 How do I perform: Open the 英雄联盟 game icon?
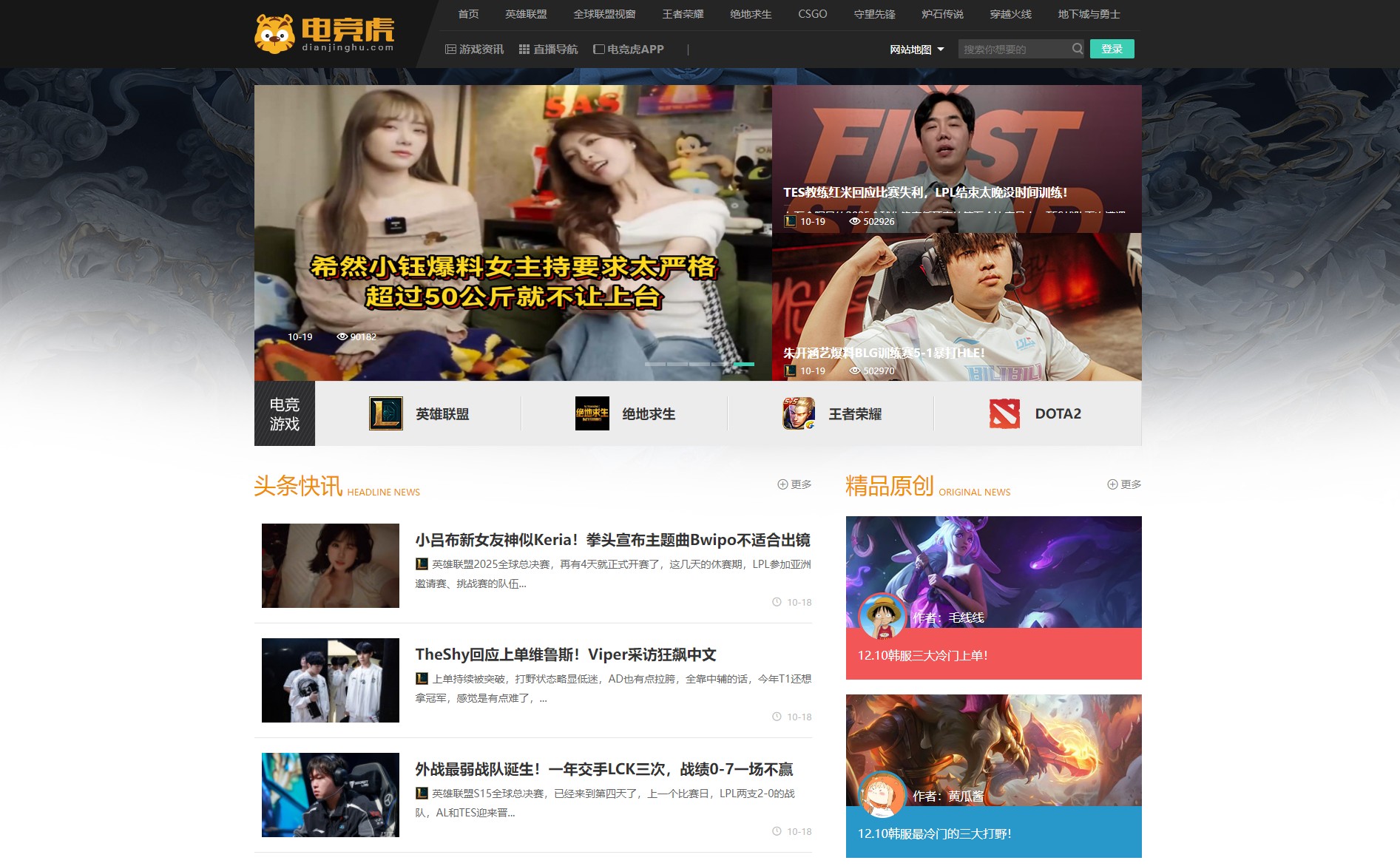click(x=385, y=414)
